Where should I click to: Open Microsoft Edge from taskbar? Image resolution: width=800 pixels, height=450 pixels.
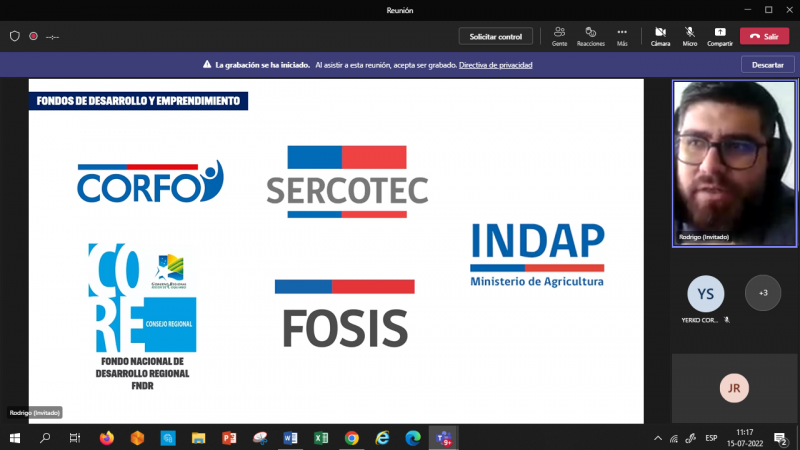(x=413, y=438)
